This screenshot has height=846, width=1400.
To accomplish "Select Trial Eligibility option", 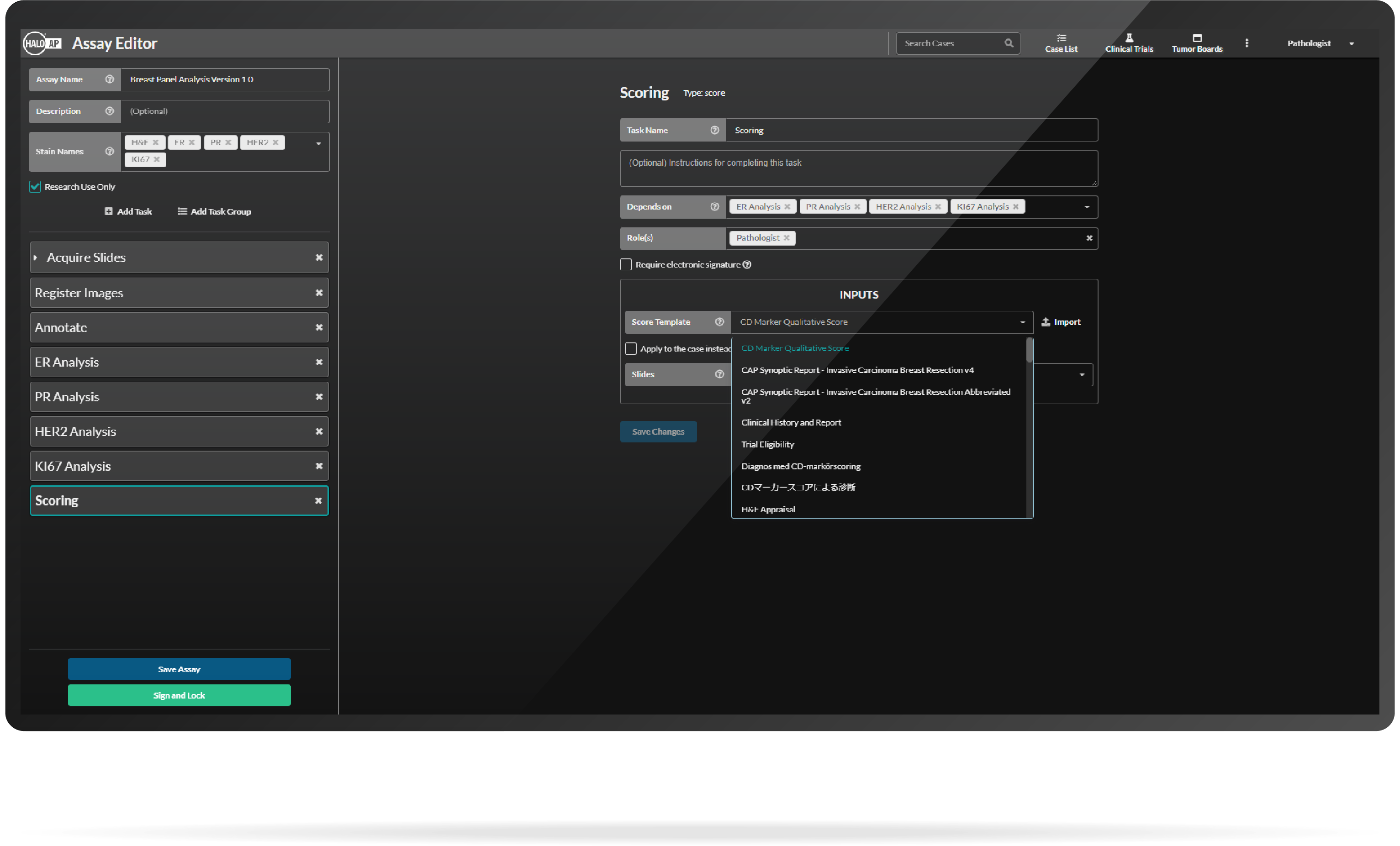I will (x=878, y=445).
